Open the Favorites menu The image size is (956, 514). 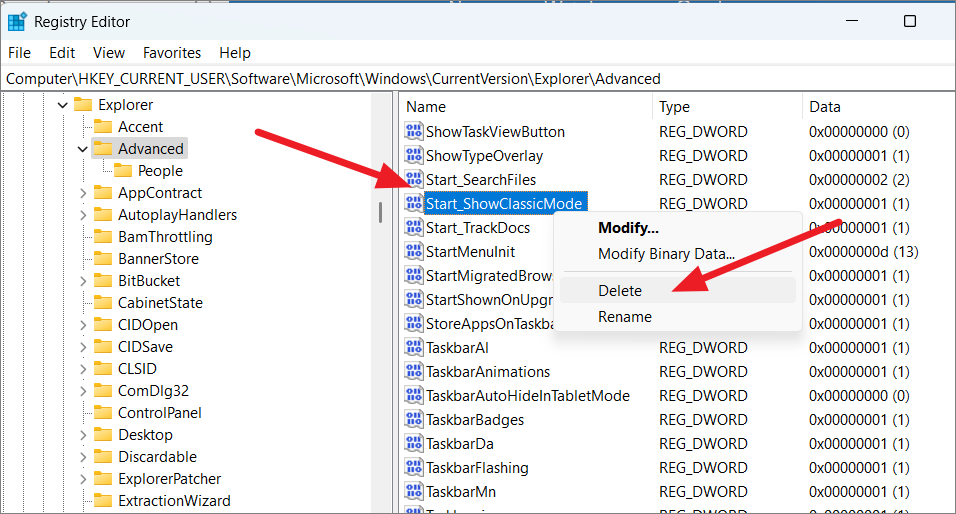pyautogui.click(x=172, y=53)
